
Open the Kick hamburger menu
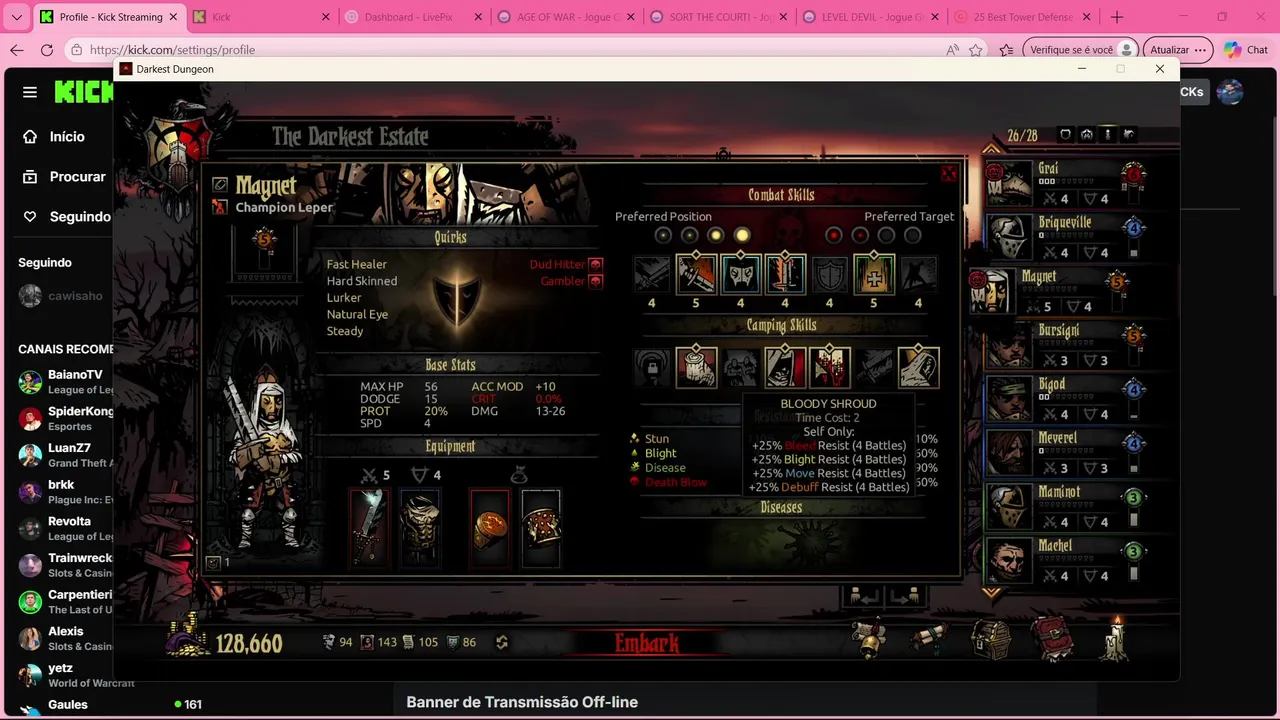[x=30, y=92]
